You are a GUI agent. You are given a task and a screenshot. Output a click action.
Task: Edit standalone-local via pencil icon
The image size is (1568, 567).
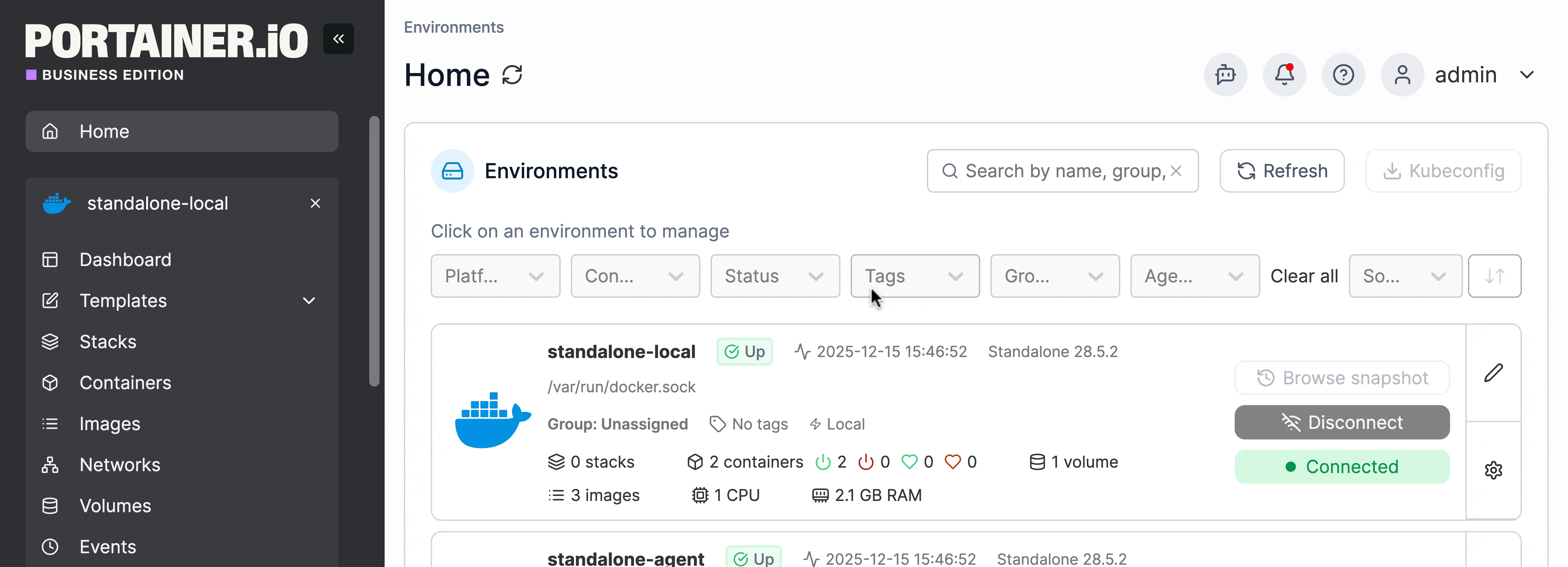click(x=1493, y=373)
